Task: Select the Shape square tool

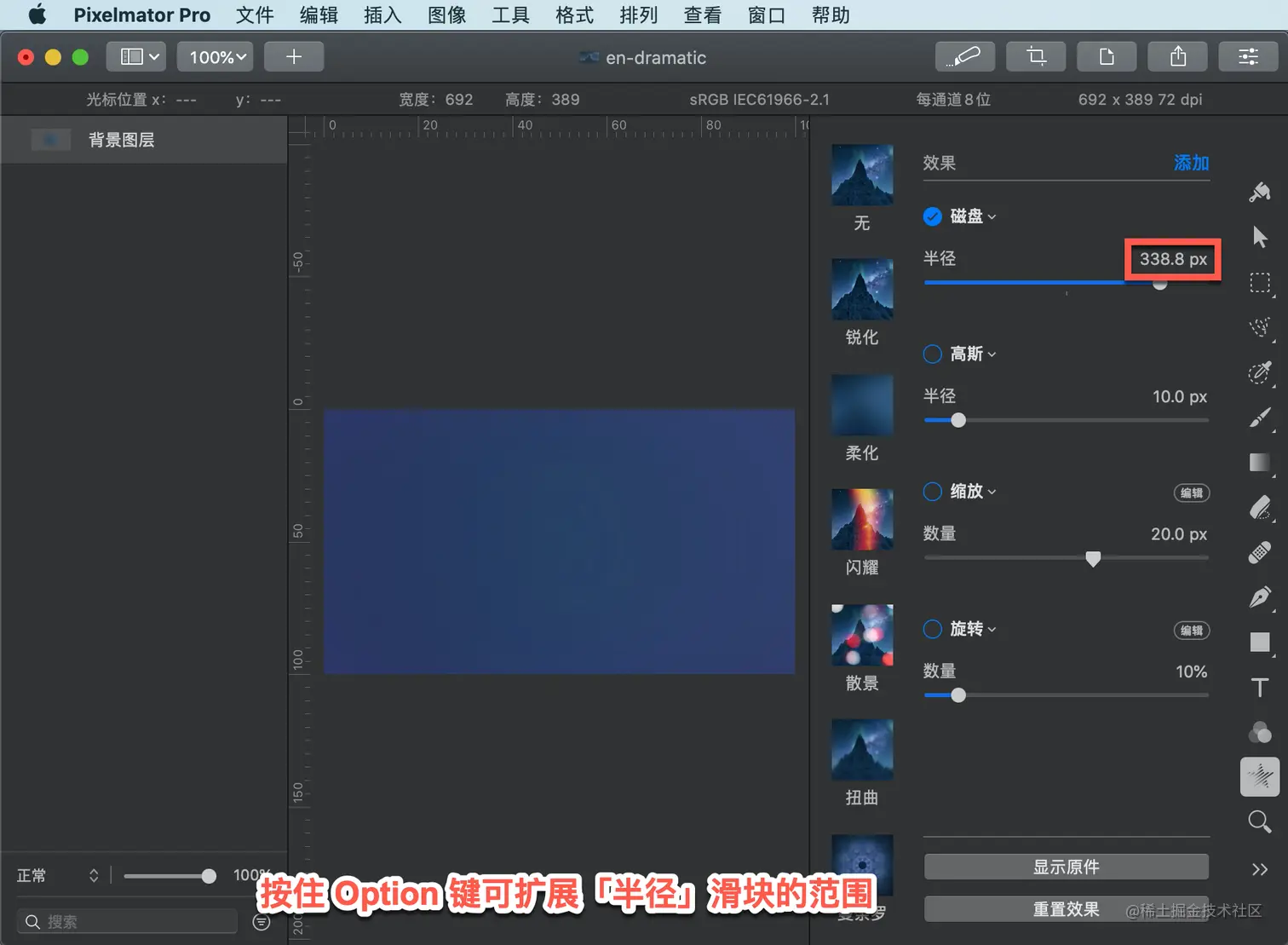Action: tap(1260, 642)
